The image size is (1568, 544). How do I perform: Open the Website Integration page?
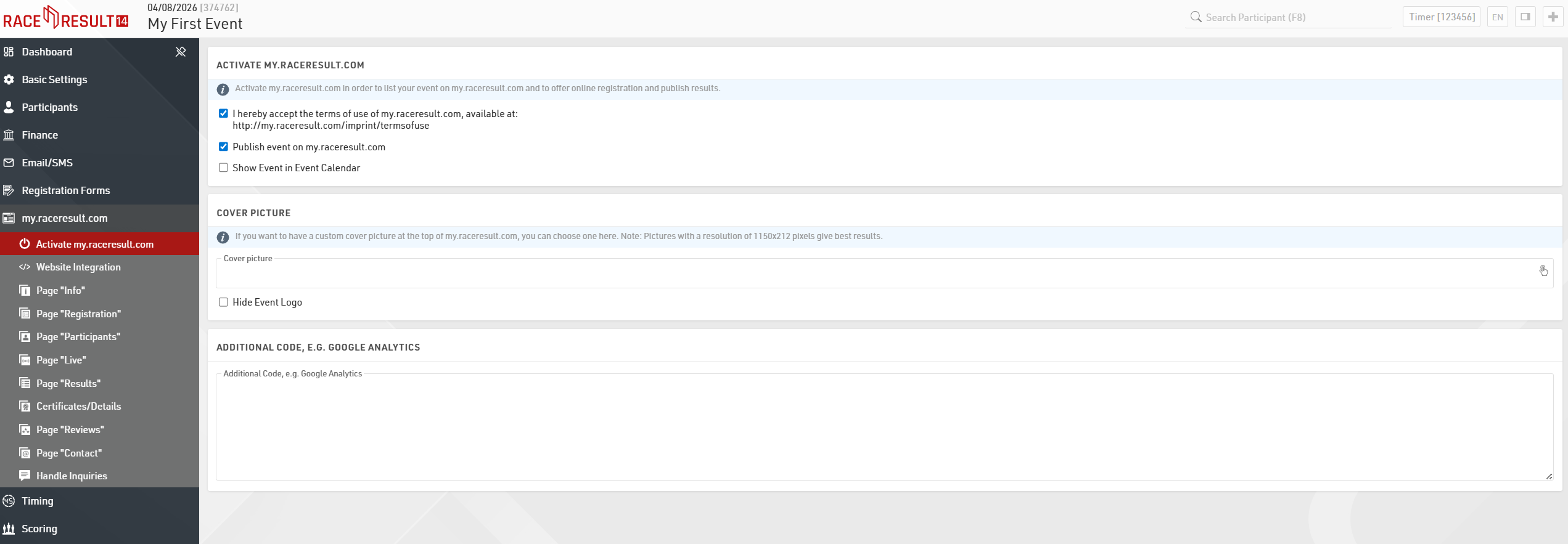tap(78, 267)
